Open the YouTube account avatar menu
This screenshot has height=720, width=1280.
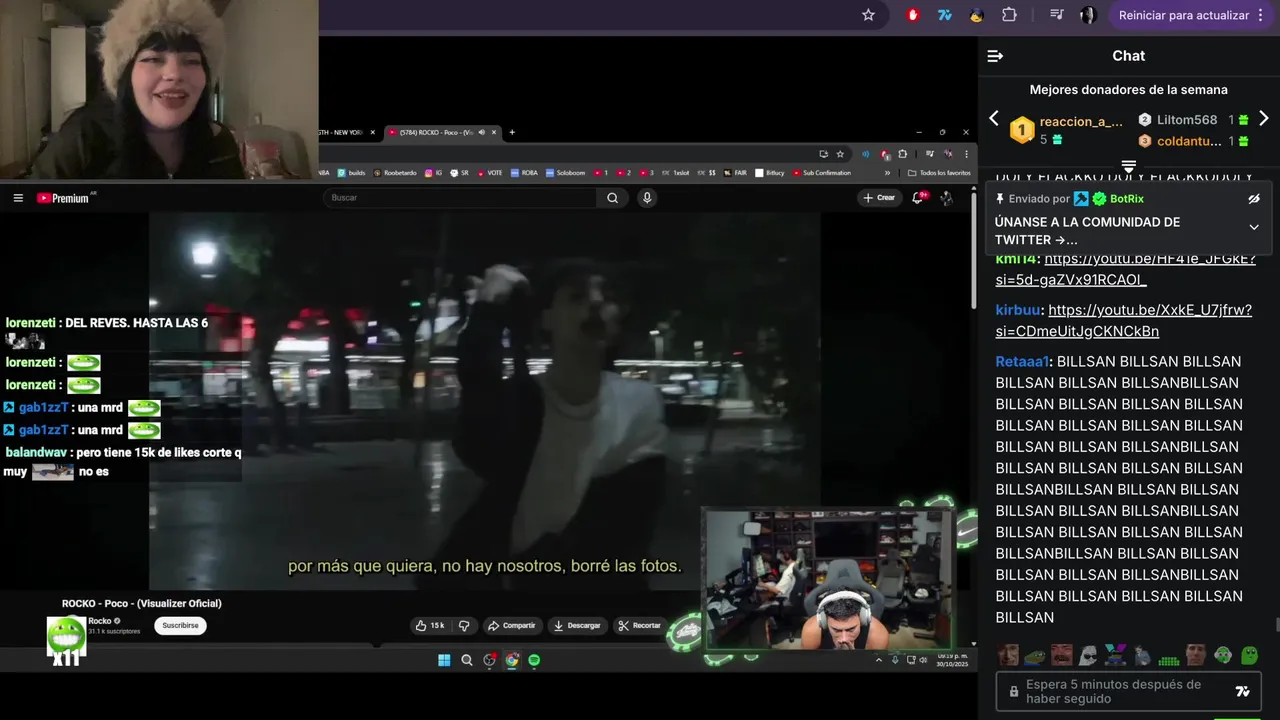(x=946, y=198)
